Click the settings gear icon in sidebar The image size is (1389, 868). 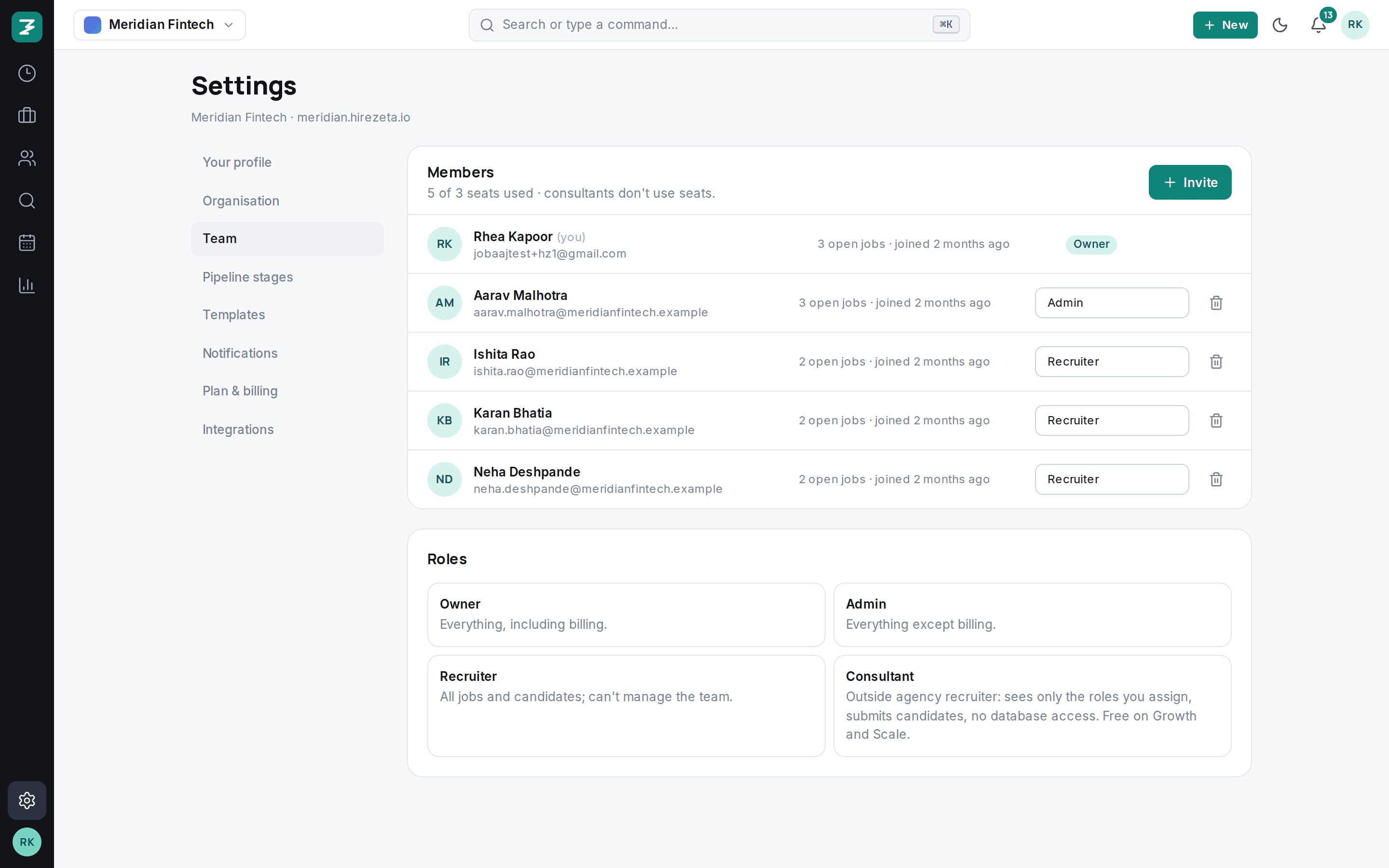(27, 800)
